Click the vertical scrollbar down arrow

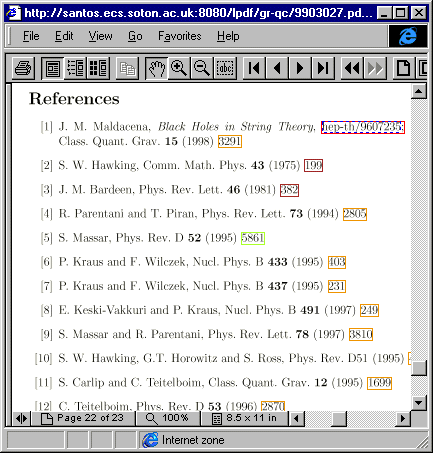(x=419, y=403)
